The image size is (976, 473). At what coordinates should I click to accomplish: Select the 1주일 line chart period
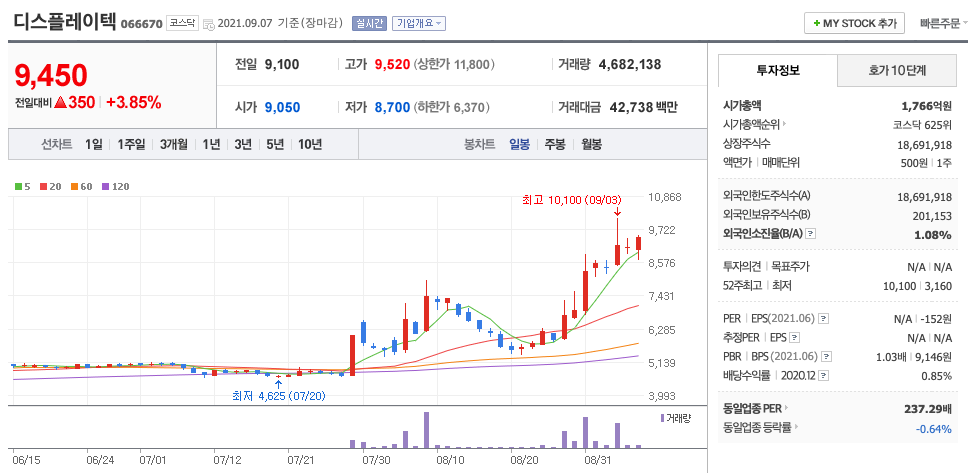point(131,144)
